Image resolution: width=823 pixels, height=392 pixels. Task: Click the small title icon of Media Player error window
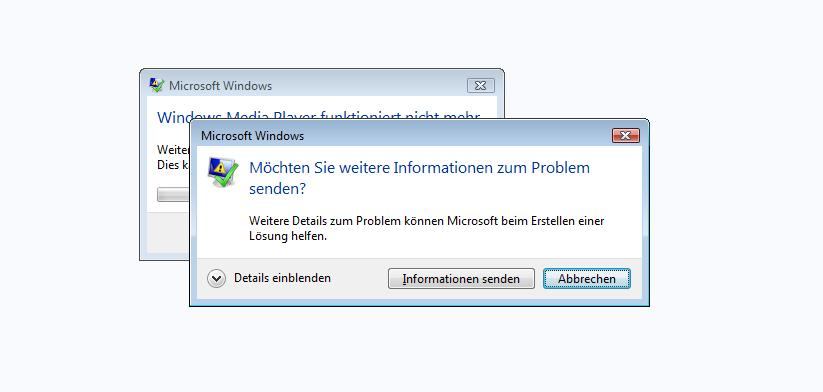[156, 85]
